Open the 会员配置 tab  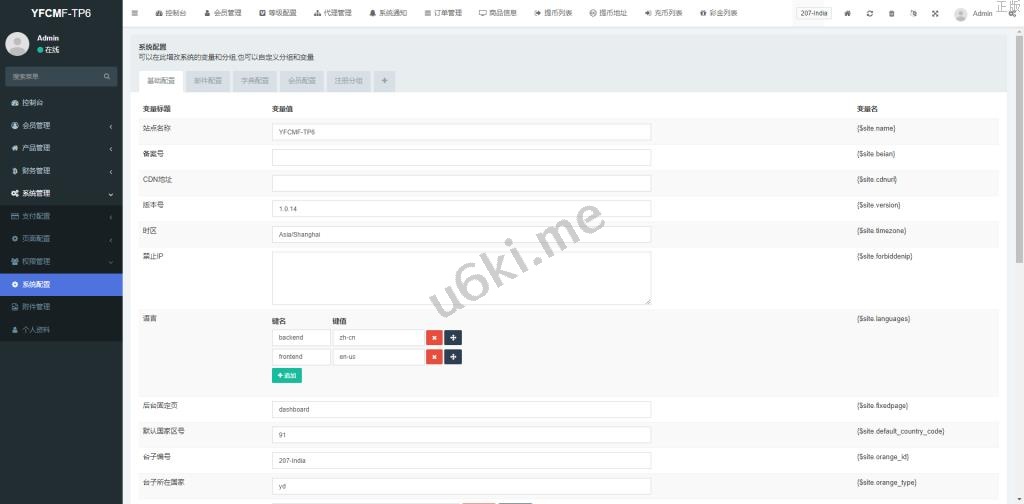tap(302, 81)
